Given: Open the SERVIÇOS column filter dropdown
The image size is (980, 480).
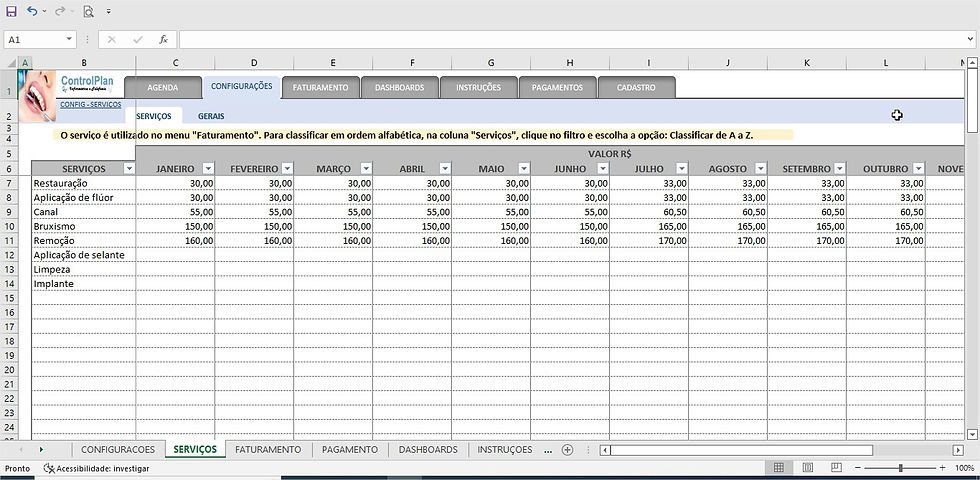Looking at the screenshot, I should pos(129,169).
